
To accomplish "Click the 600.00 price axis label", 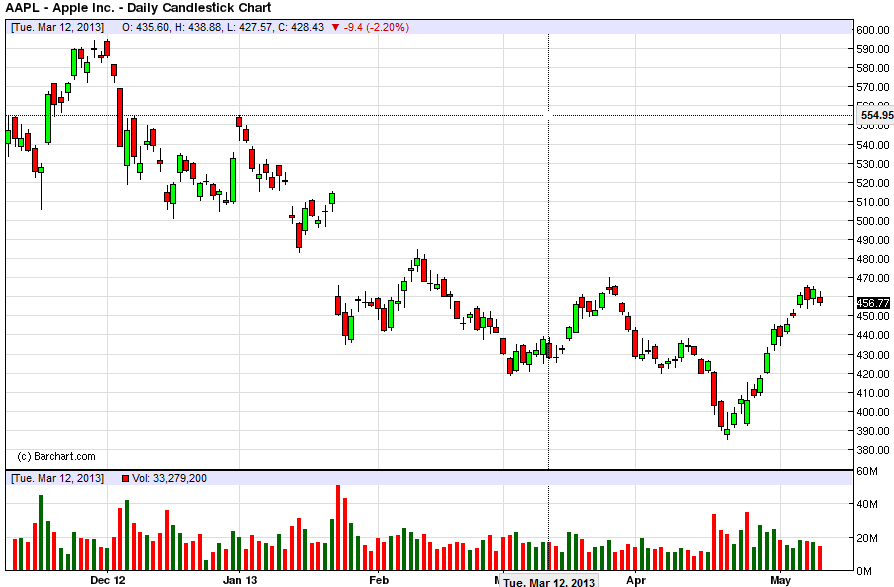I will (x=873, y=30).
